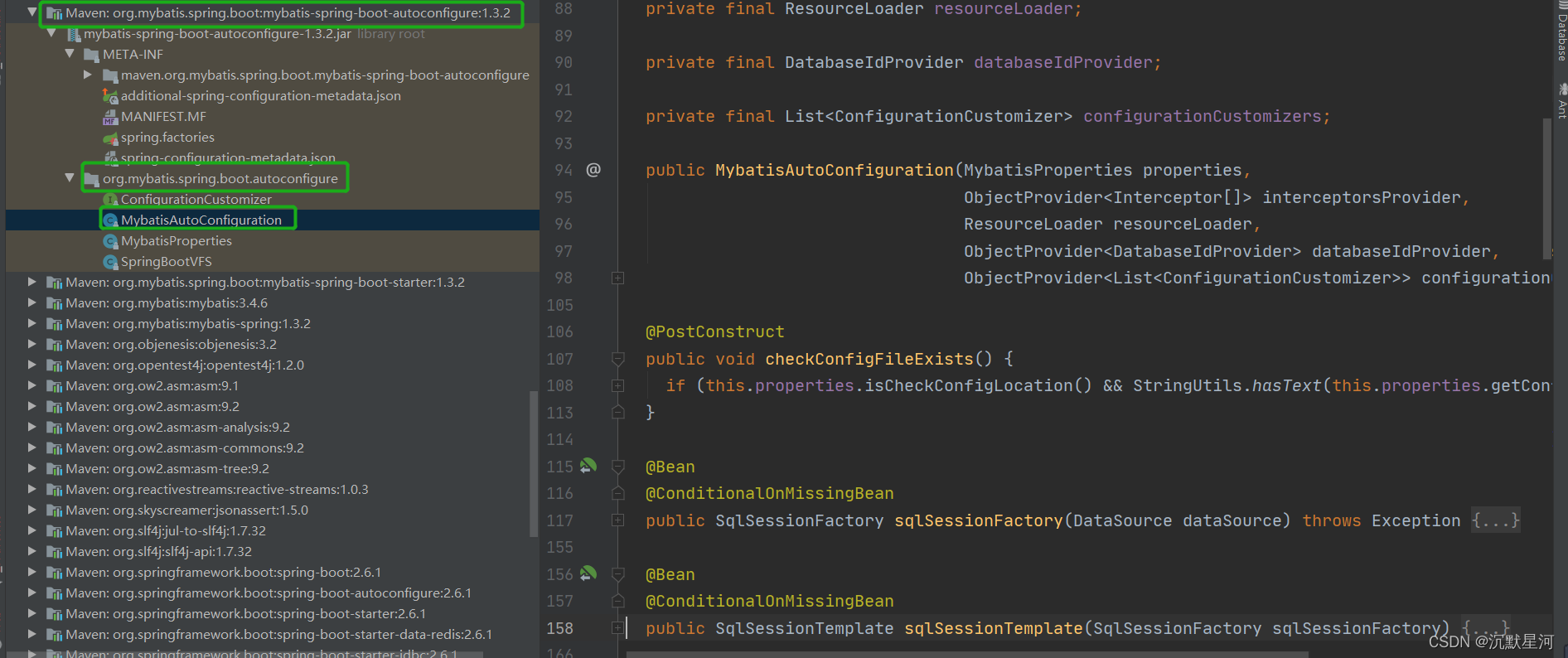Click the sqlSessionFactory method name
The height and width of the screenshot is (658, 1568).
[979, 520]
